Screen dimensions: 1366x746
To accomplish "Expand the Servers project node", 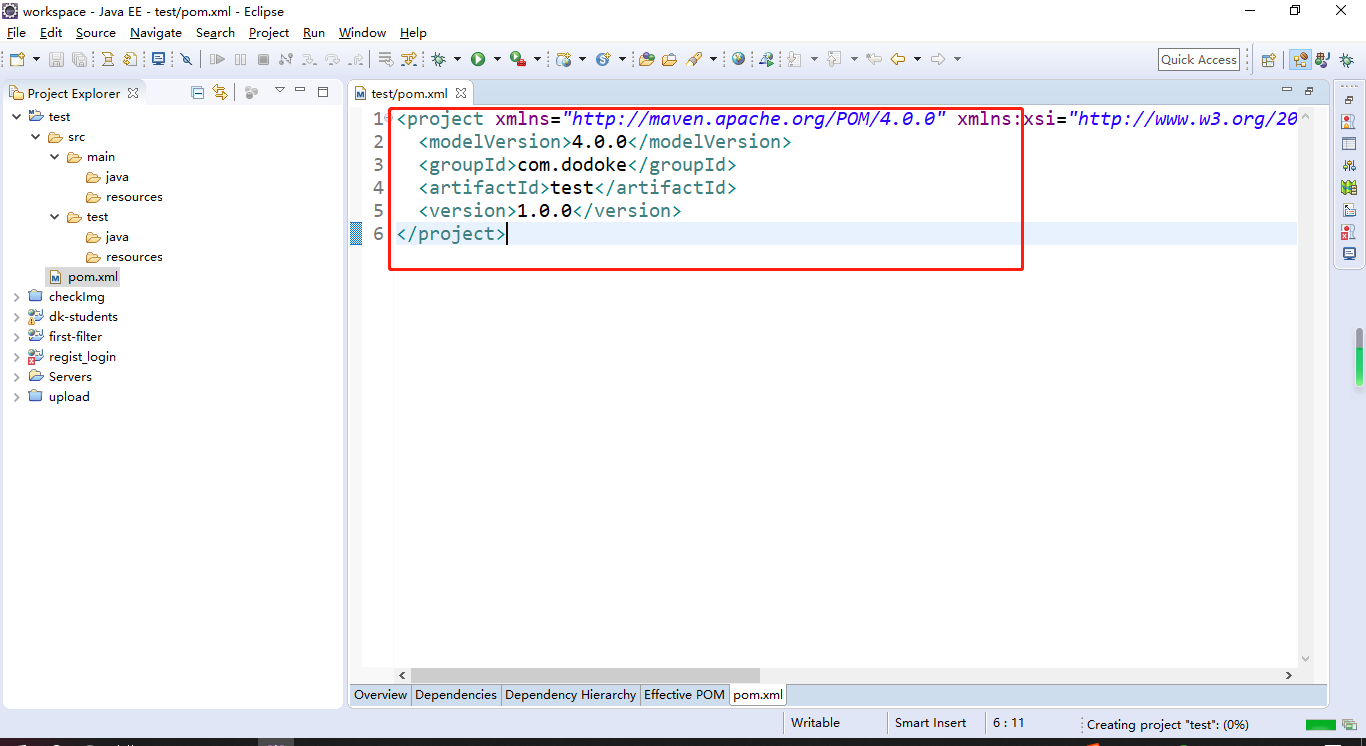I will click(16, 377).
